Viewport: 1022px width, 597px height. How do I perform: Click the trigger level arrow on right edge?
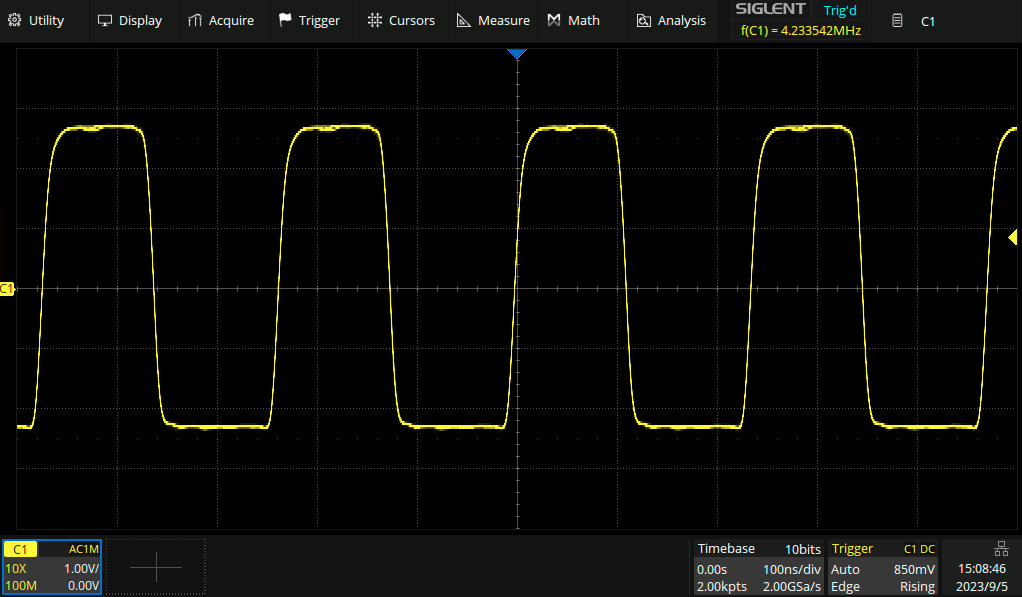point(1013,237)
